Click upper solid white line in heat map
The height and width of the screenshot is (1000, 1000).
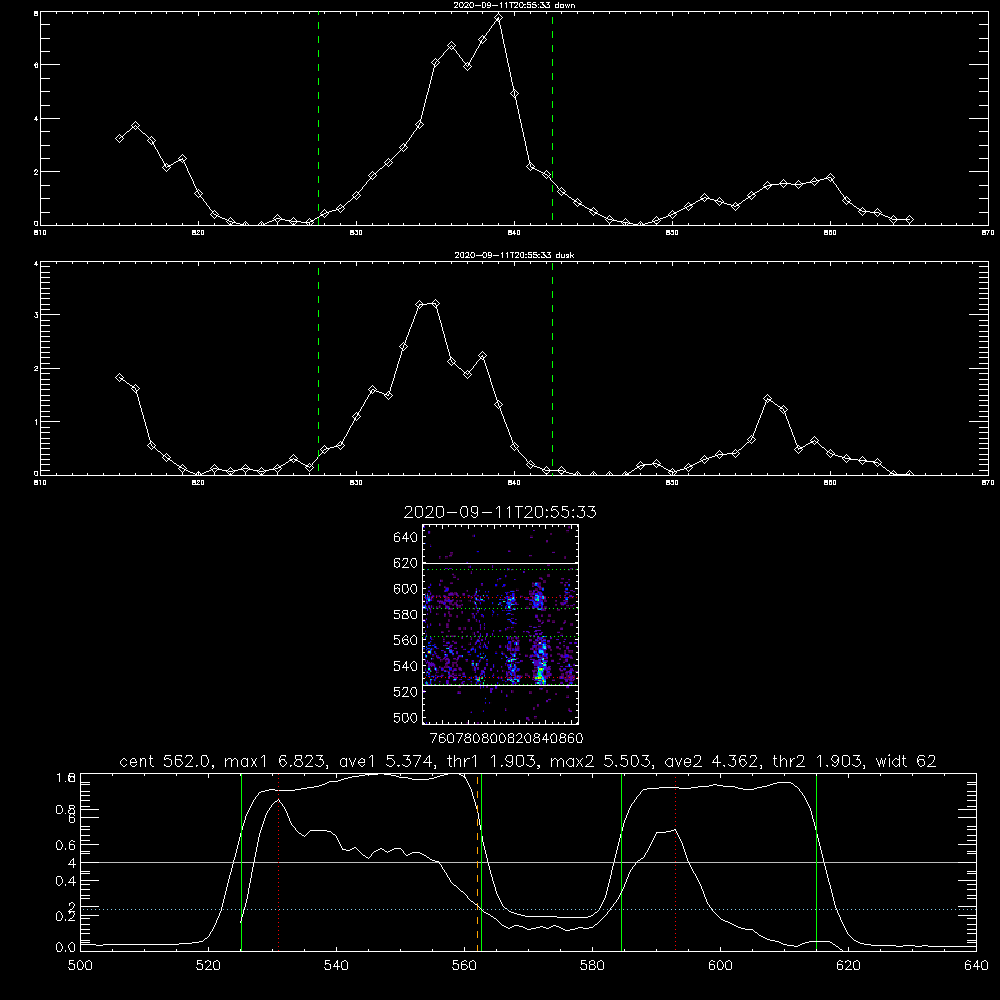coord(501,564)
